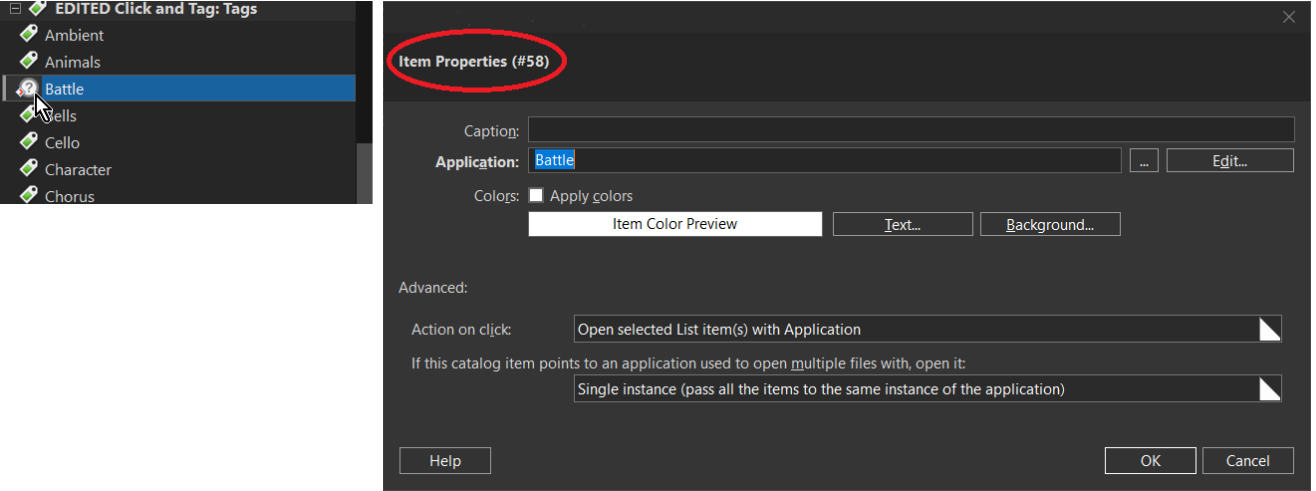
Task: Open the Text color picker
Action: tap(902, 225)
